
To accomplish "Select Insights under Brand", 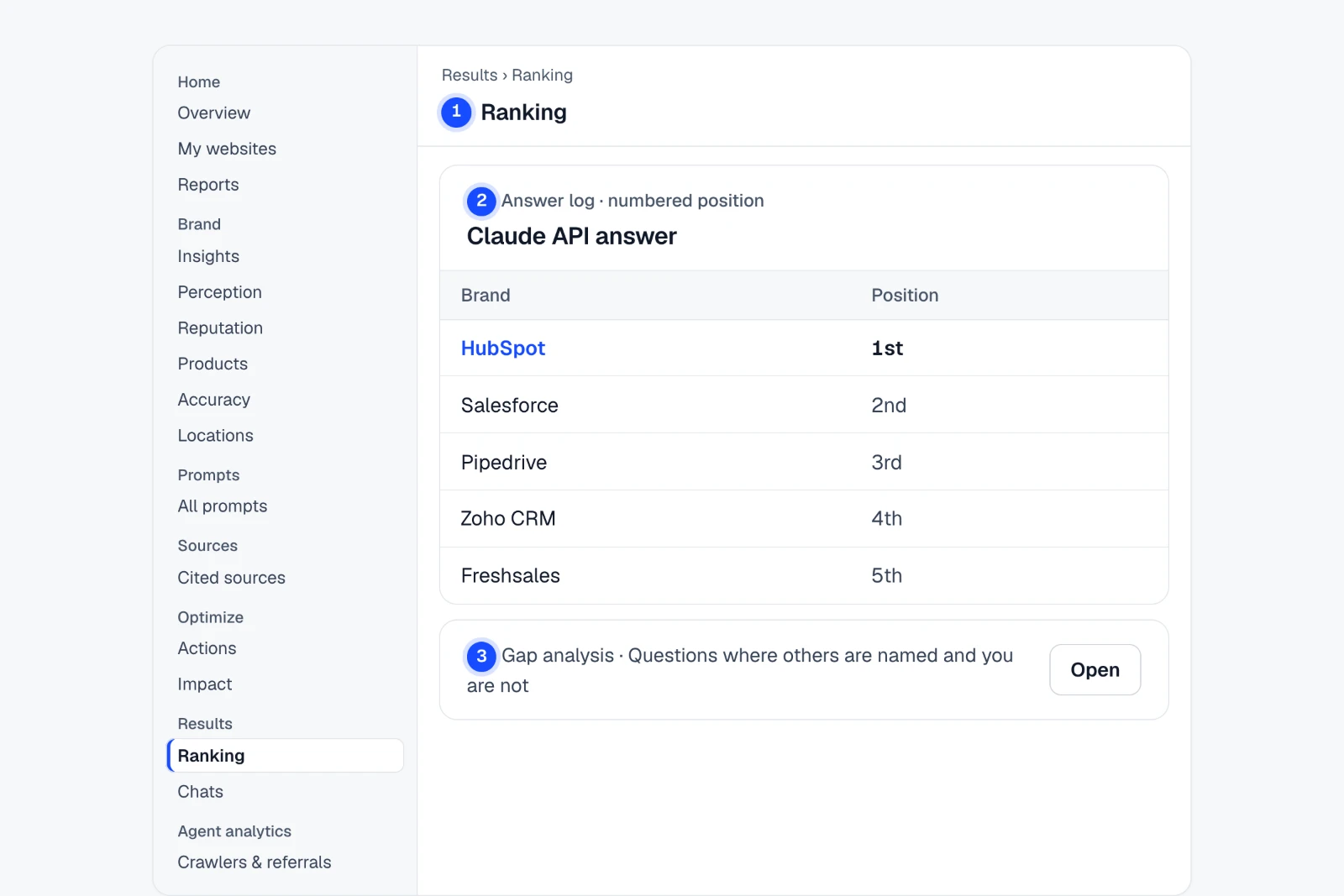I will tap(208, 256).
